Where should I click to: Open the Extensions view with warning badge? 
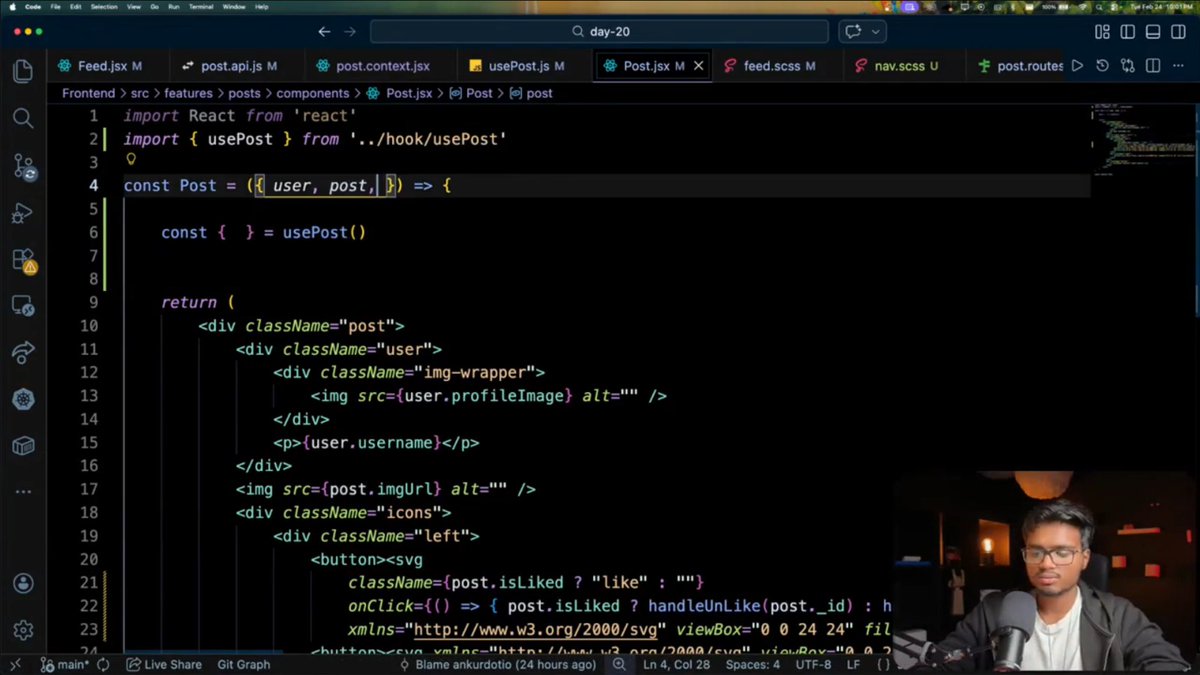coord(23,260)
